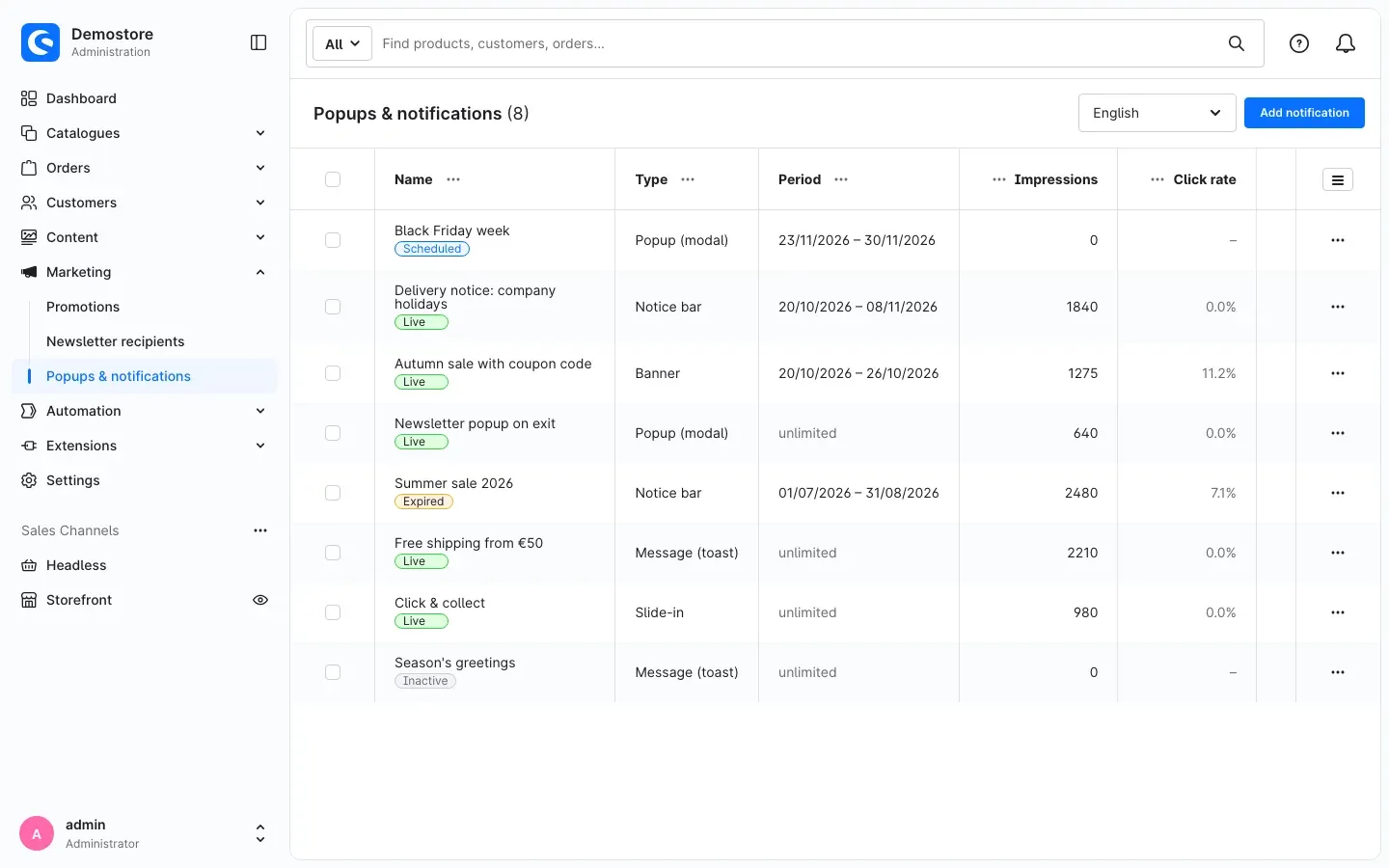Expand the Content menu chevron
This screenshot has width=1389, height=868.
[x=260, y=237]
